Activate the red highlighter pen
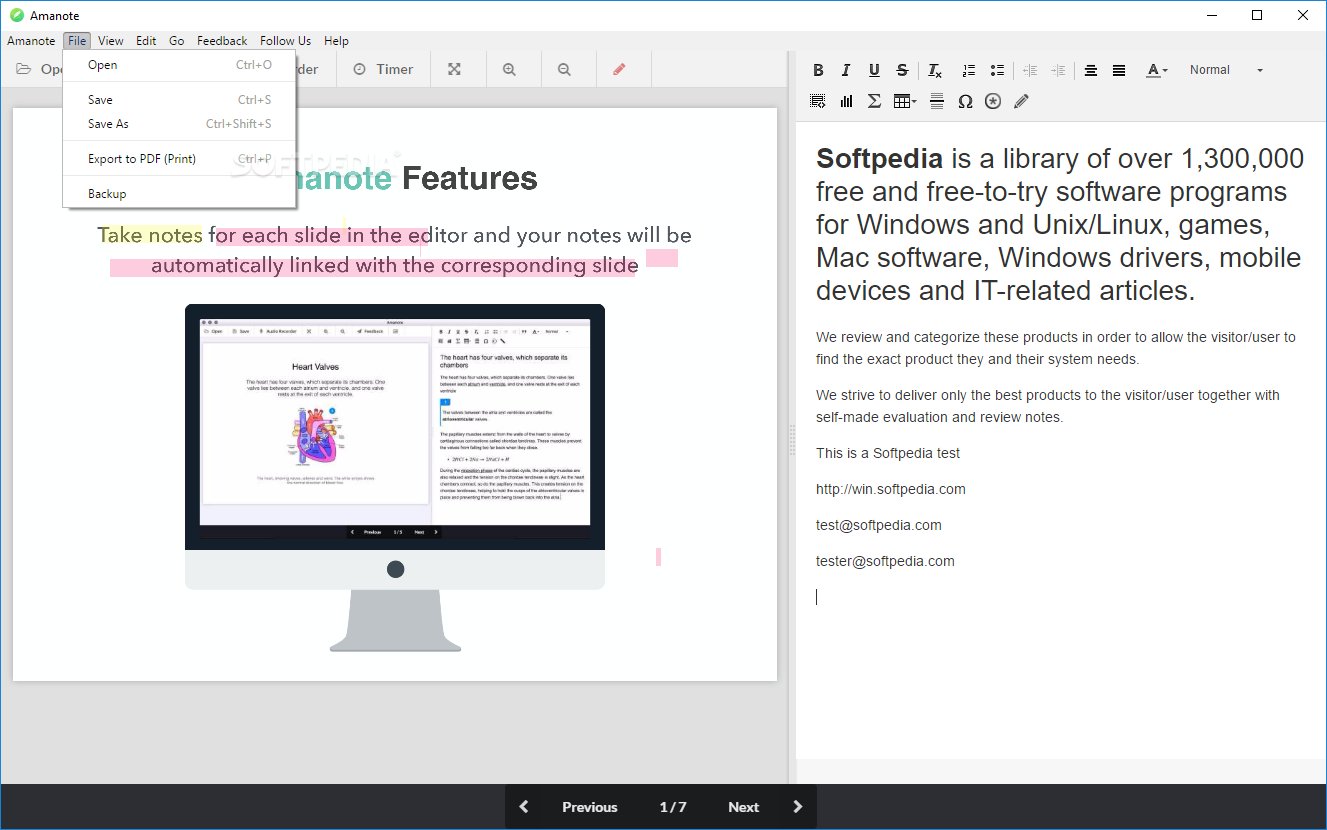 (619, 69)
